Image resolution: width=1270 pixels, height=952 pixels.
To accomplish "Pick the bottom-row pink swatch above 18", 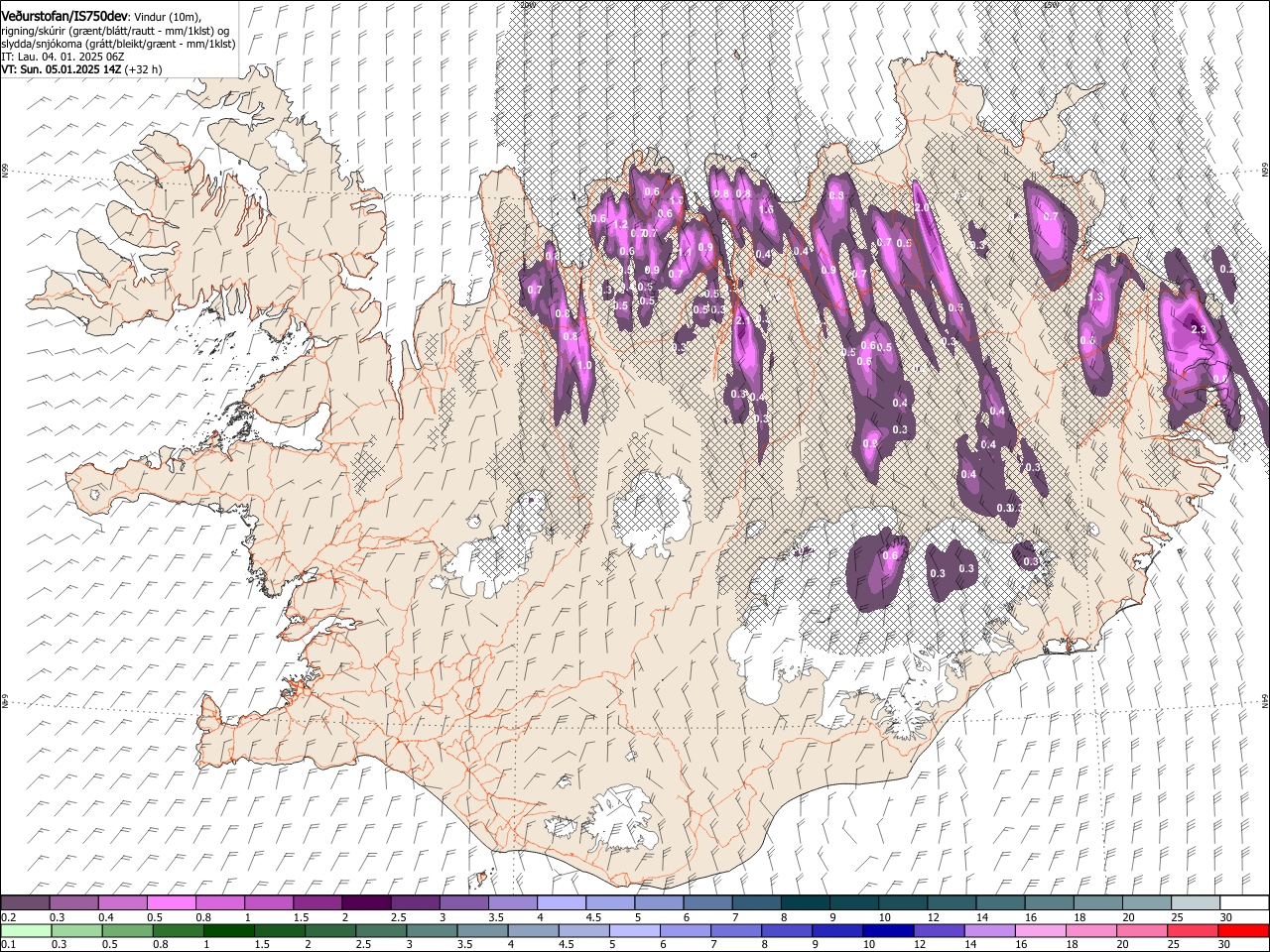I will [1090, 930].
